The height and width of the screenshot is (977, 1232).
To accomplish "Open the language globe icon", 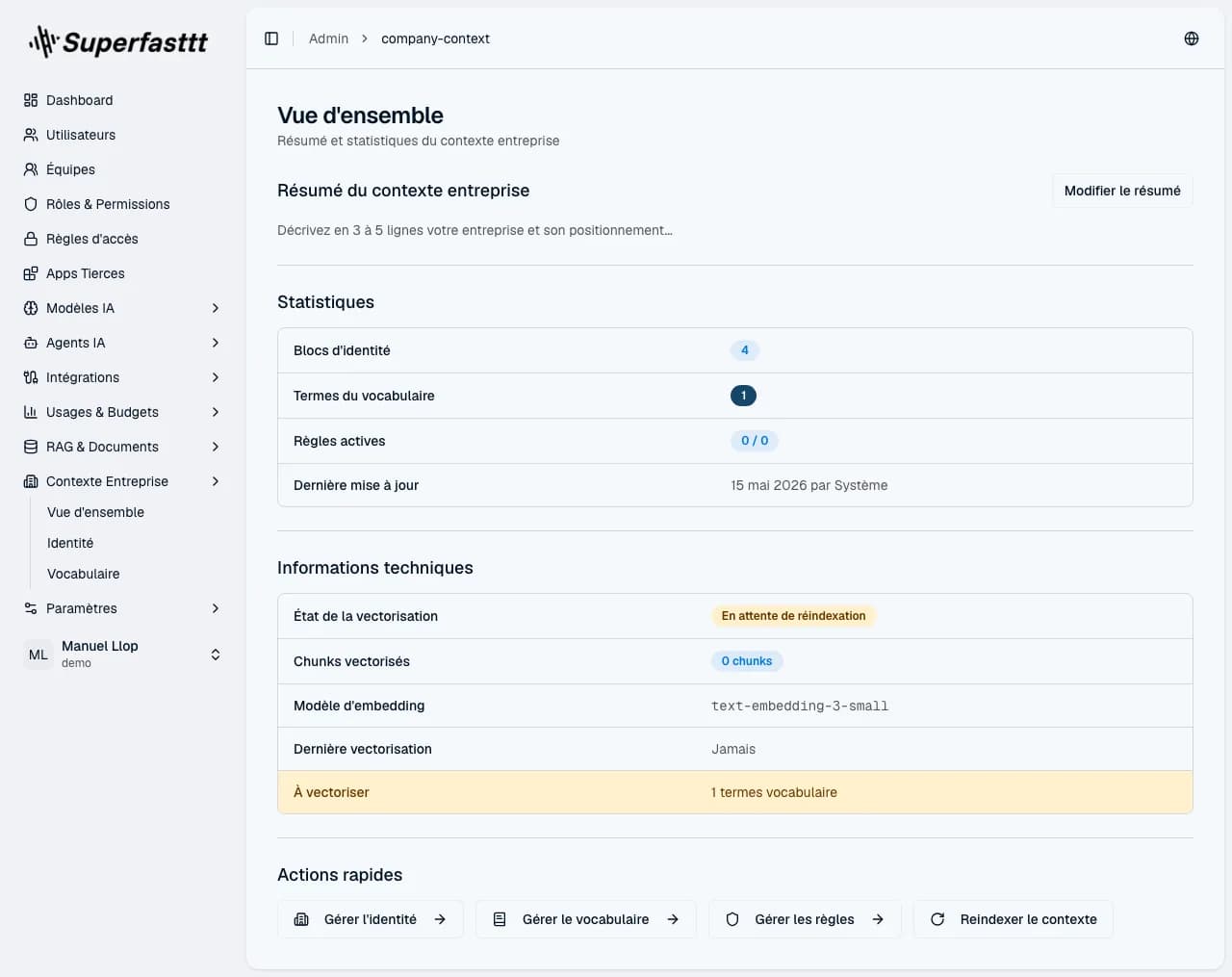I will click(1192, 39).
